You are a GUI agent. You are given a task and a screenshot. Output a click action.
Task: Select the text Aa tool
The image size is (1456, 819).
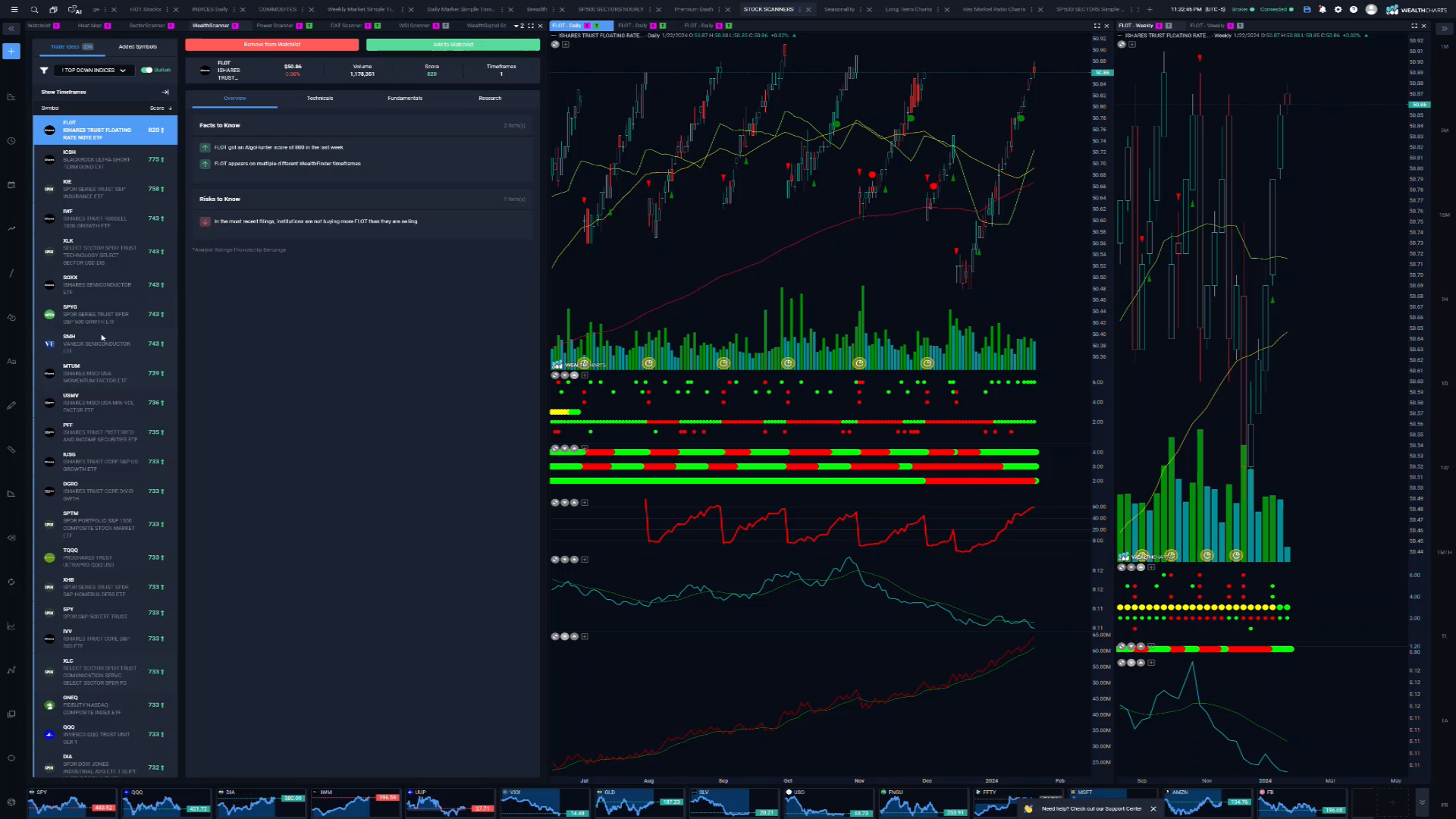11,362
